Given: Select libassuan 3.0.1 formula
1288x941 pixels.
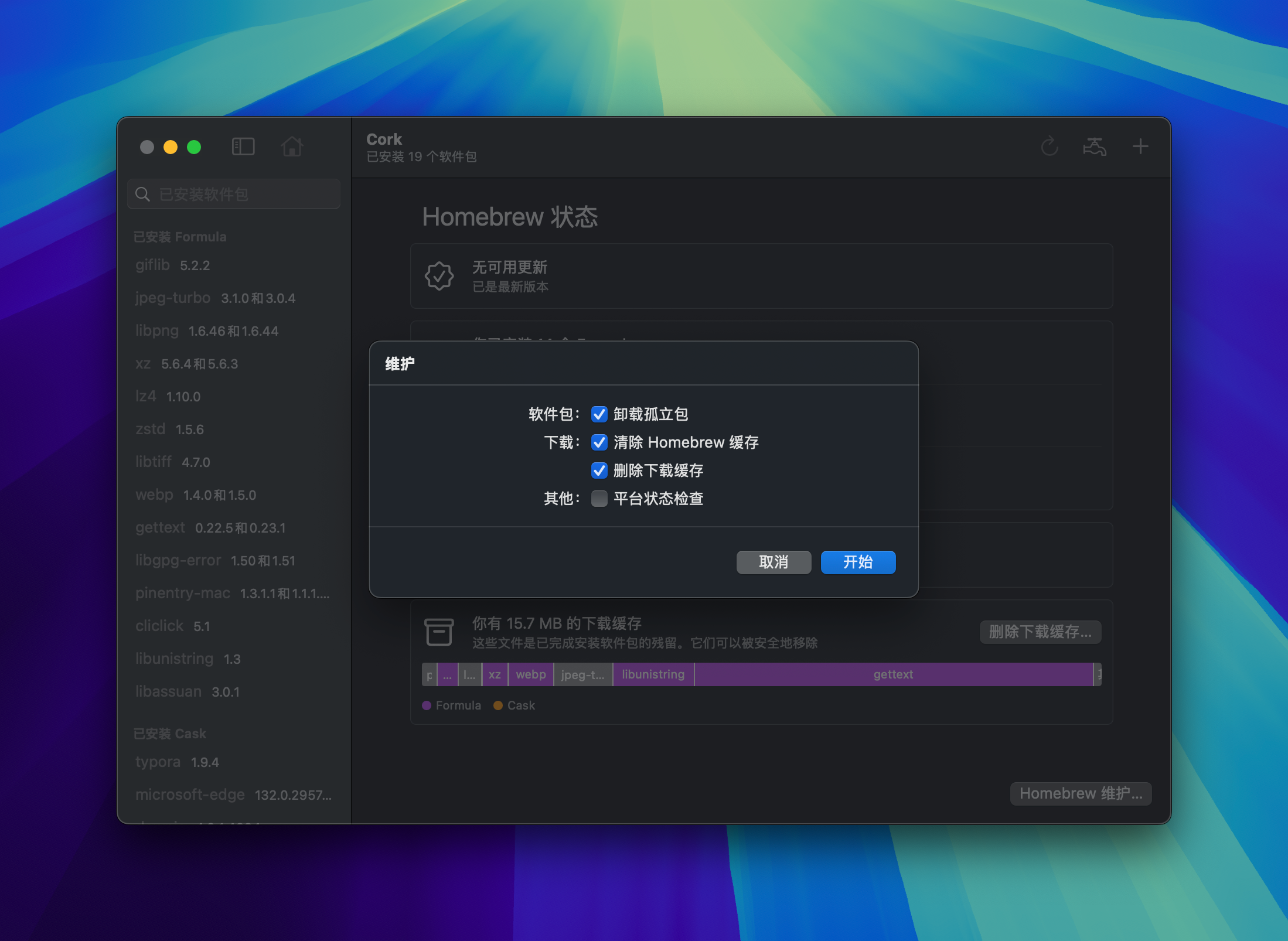Looking at the screenshot, I should (234, 692).
